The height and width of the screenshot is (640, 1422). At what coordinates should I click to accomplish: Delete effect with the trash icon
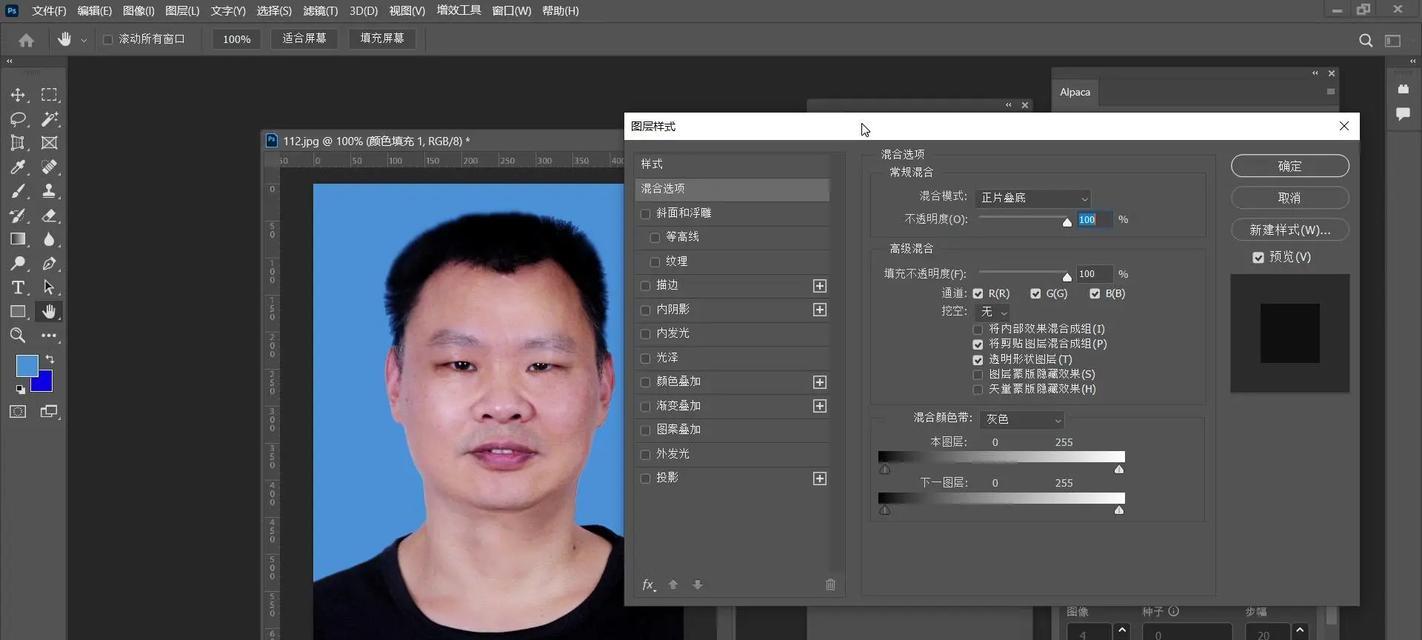coord(830,585)
